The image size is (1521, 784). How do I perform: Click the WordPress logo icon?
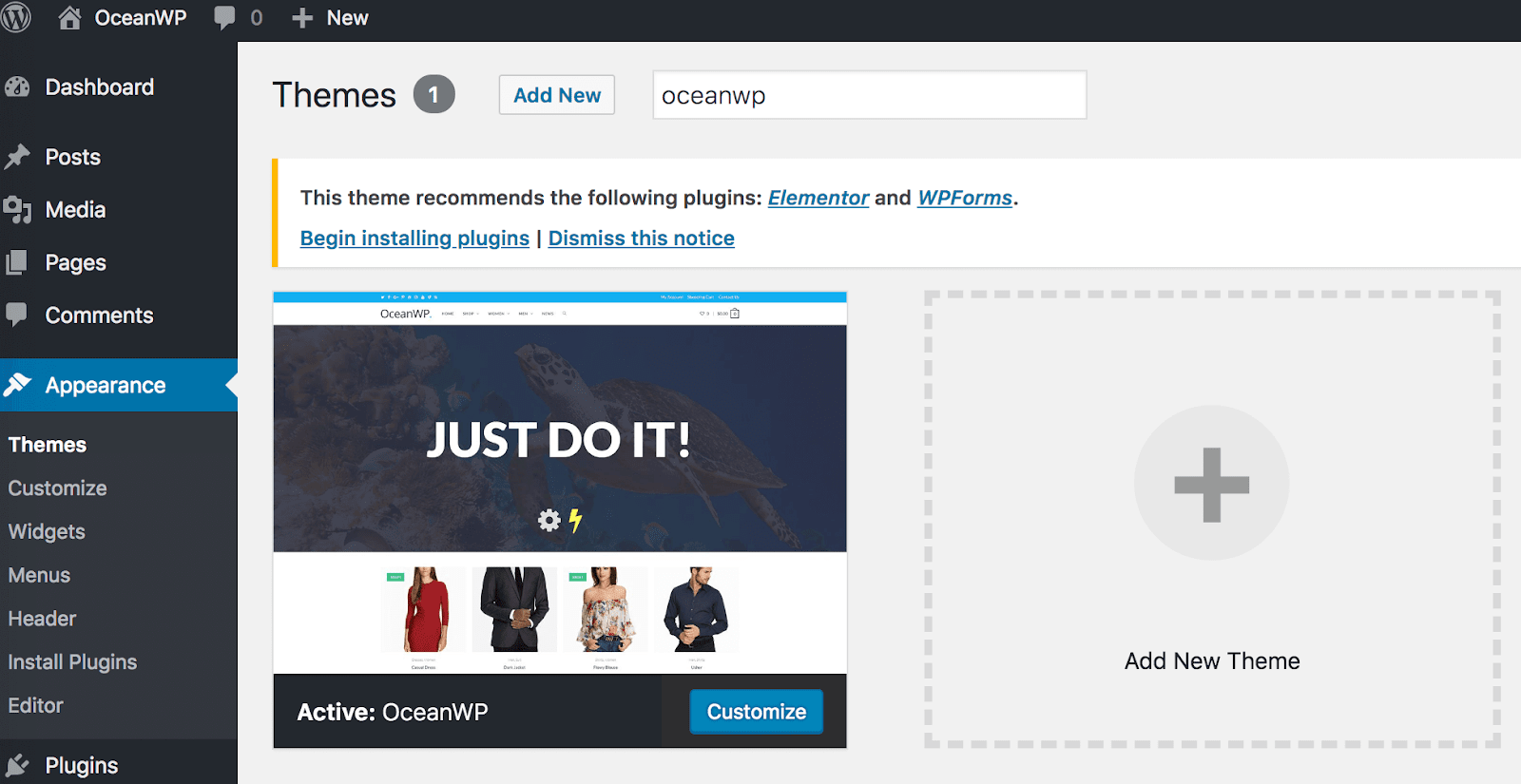point(15,17)
